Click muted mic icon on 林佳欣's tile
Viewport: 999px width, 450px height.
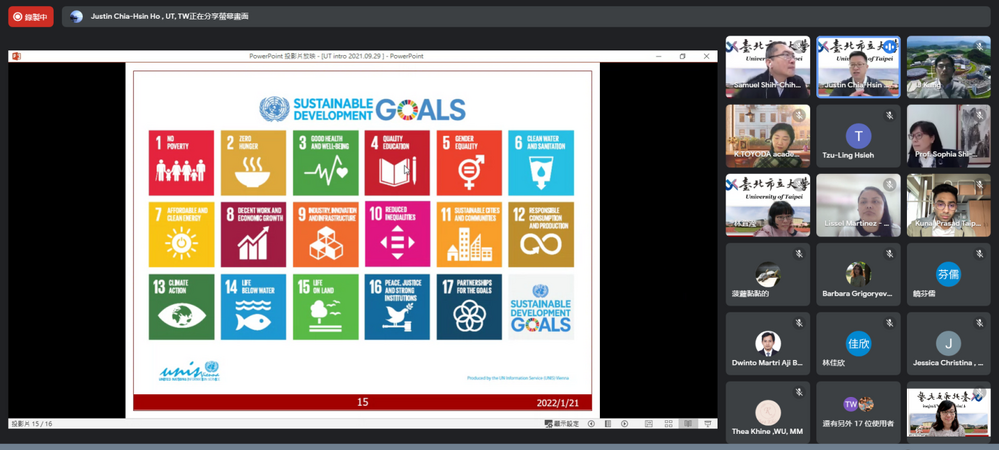coord(889,323)
